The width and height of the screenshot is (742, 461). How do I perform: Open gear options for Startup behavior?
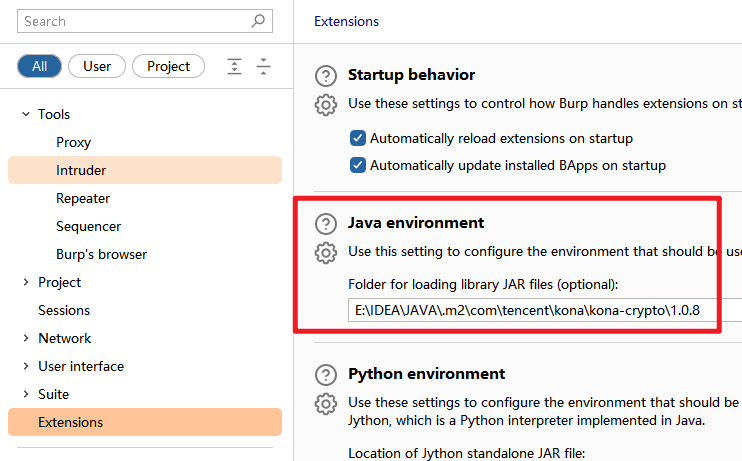tap(326, 105)
